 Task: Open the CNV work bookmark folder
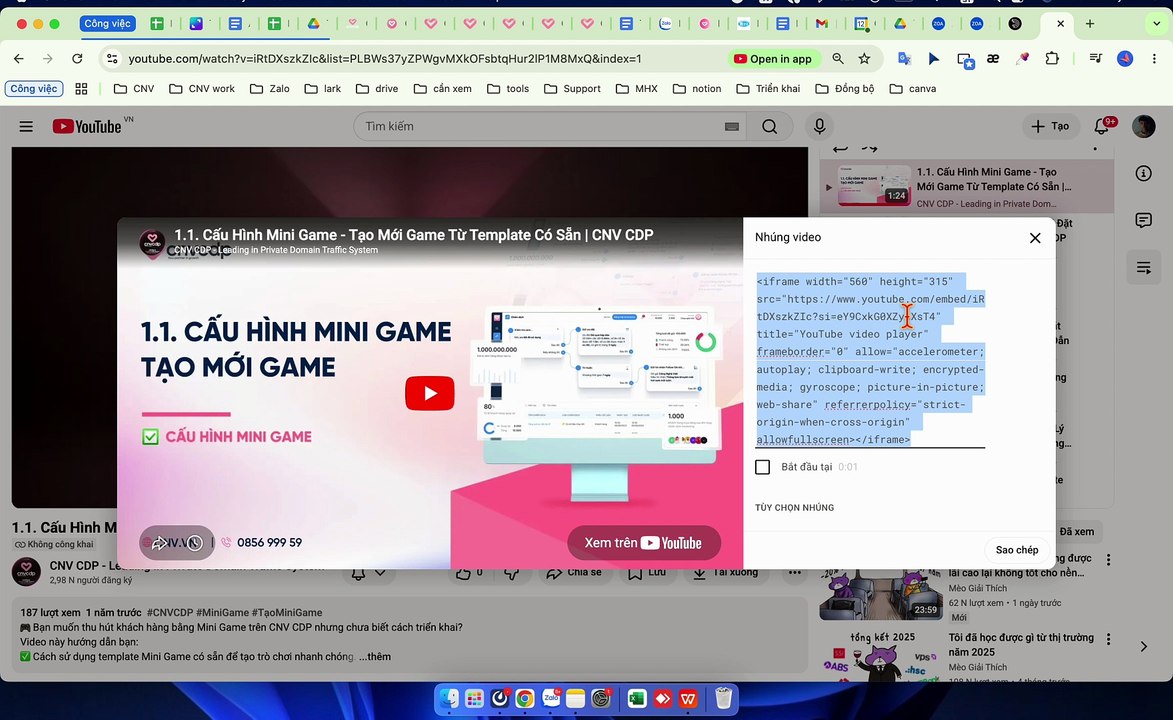[x=202, y=88]
